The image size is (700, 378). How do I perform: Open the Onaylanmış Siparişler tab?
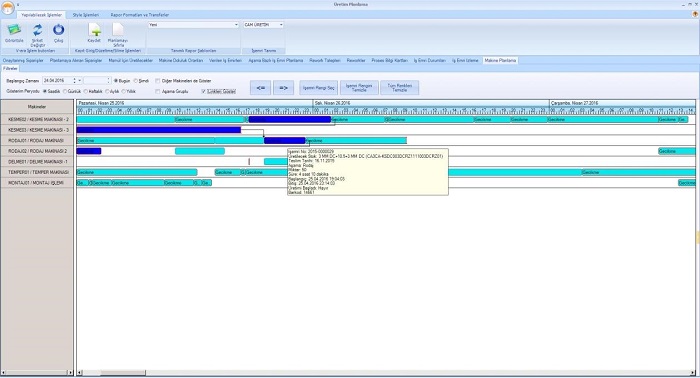coord(23,60)
